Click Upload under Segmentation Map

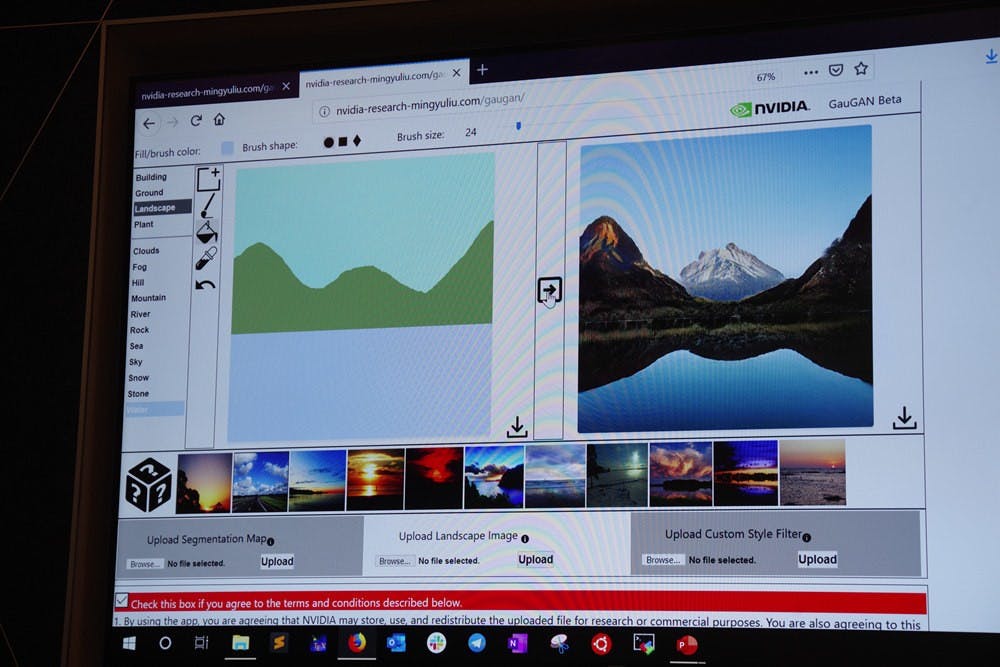pyautogui.click(x=277, y=561)
